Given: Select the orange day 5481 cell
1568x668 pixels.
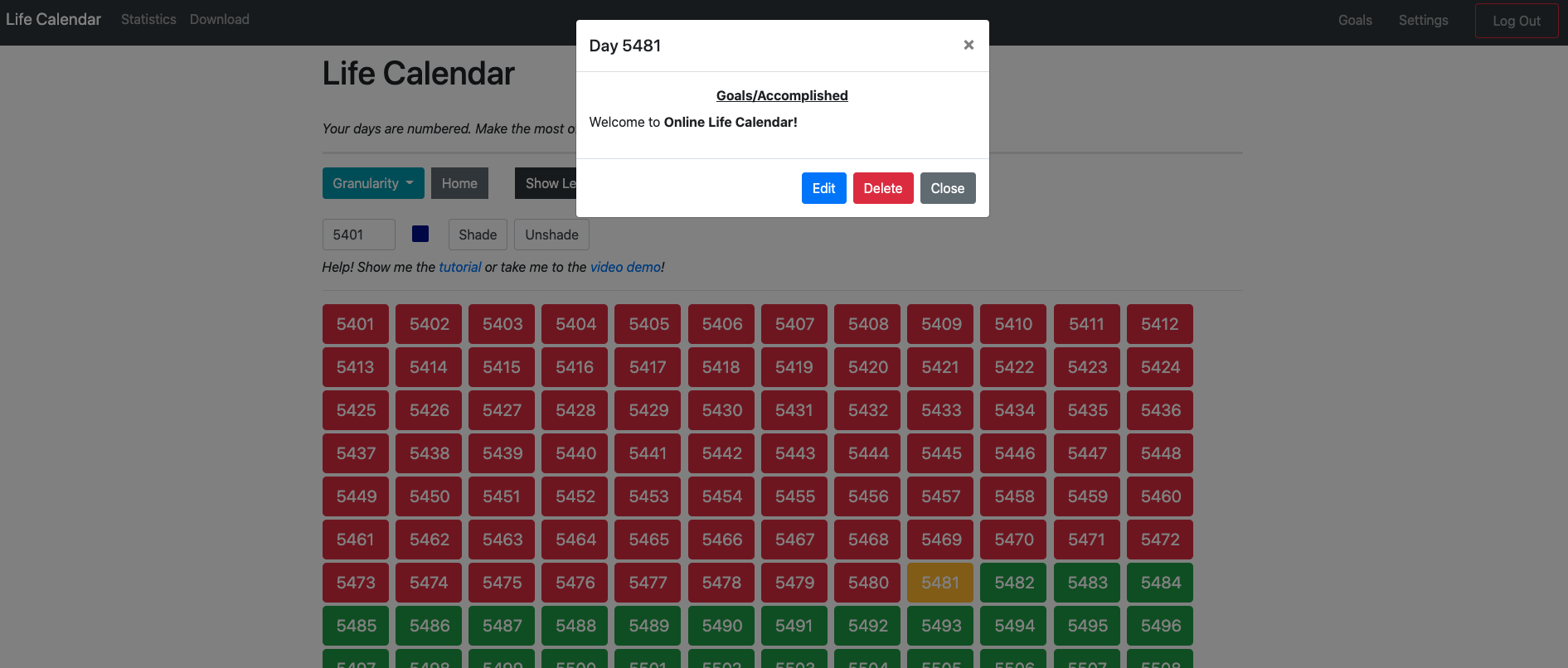Looking at the screenshot, I should (x=940, y=583).
